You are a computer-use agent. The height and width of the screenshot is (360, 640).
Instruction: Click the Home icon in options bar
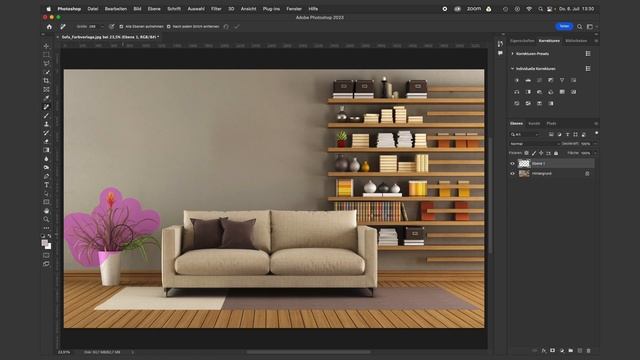point(49,27)
